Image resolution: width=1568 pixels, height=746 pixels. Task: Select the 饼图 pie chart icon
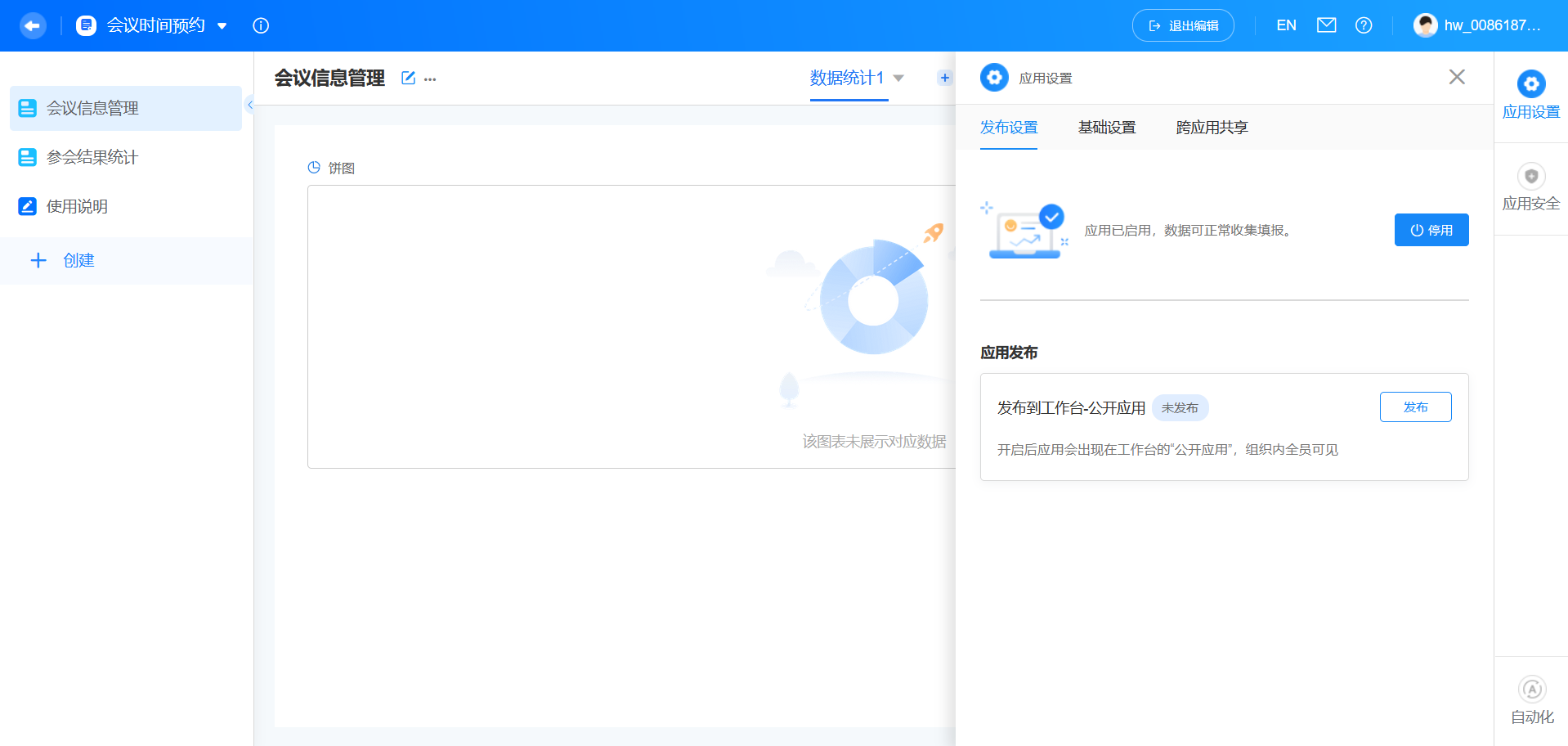[314, 167]
